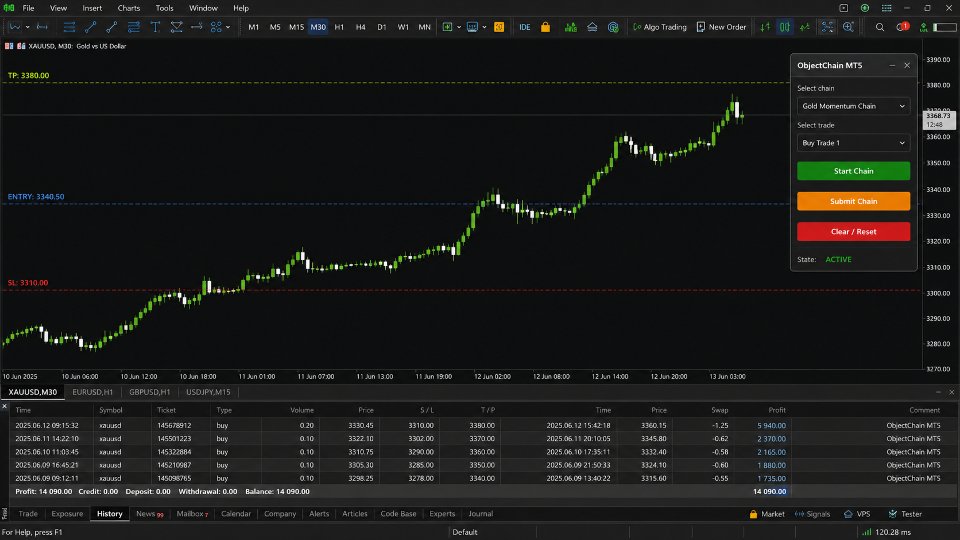Viewport: 960px width, 540px height.
Task: Switch timeframe to H1
Action: coord(339,27)
